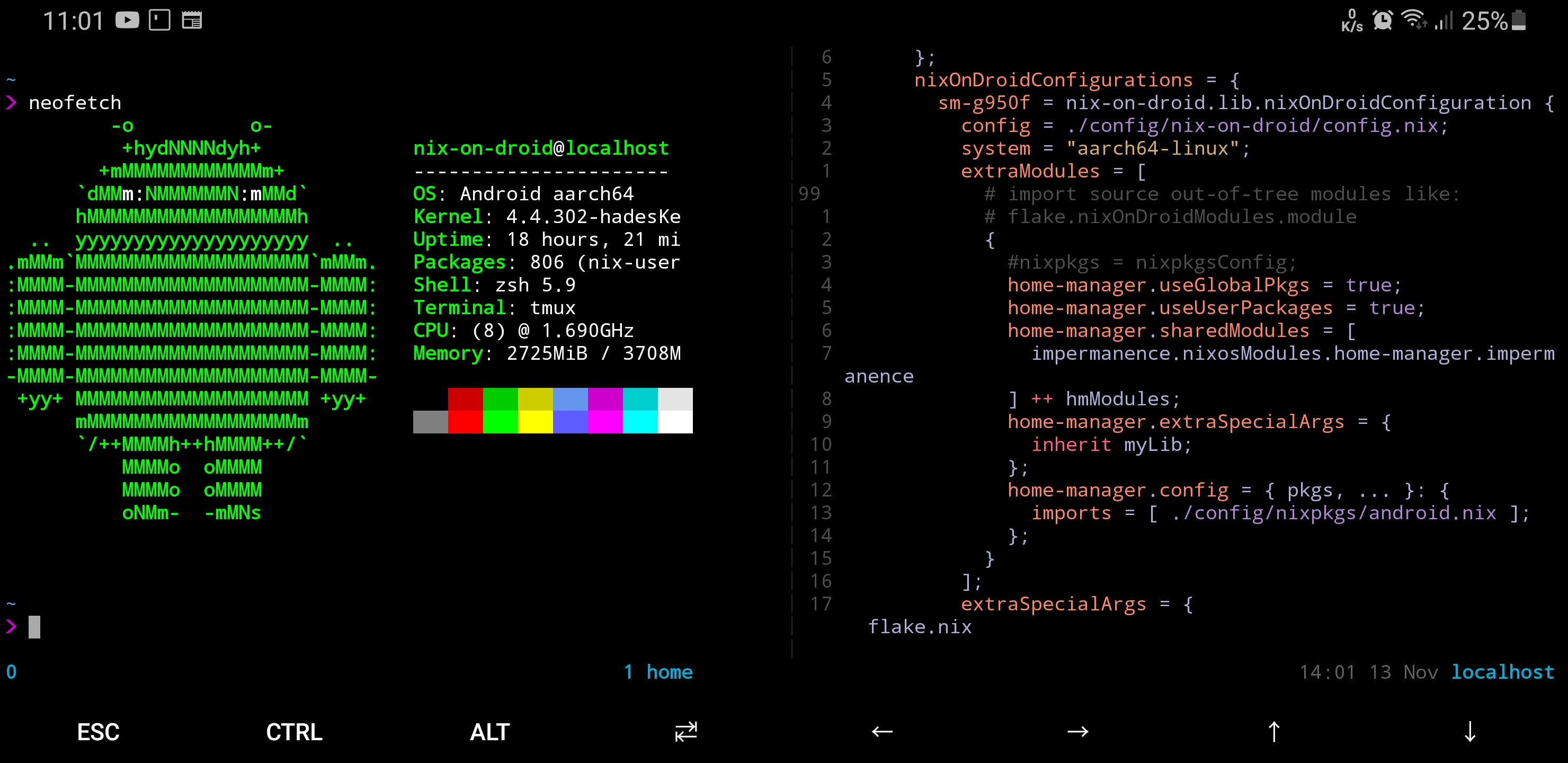Open the calendar notification icon
Viewport: 1568px width, 763px height.
click(192, 21)
